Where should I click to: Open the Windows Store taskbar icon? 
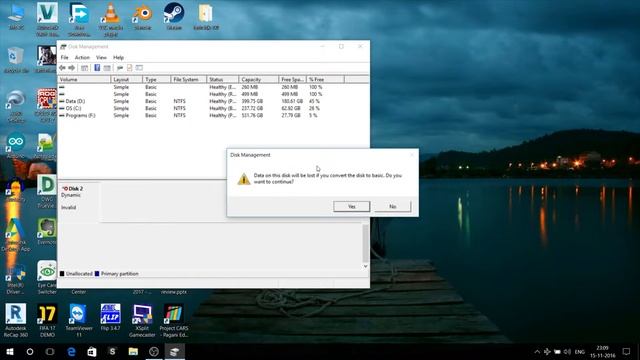[92, 351]
